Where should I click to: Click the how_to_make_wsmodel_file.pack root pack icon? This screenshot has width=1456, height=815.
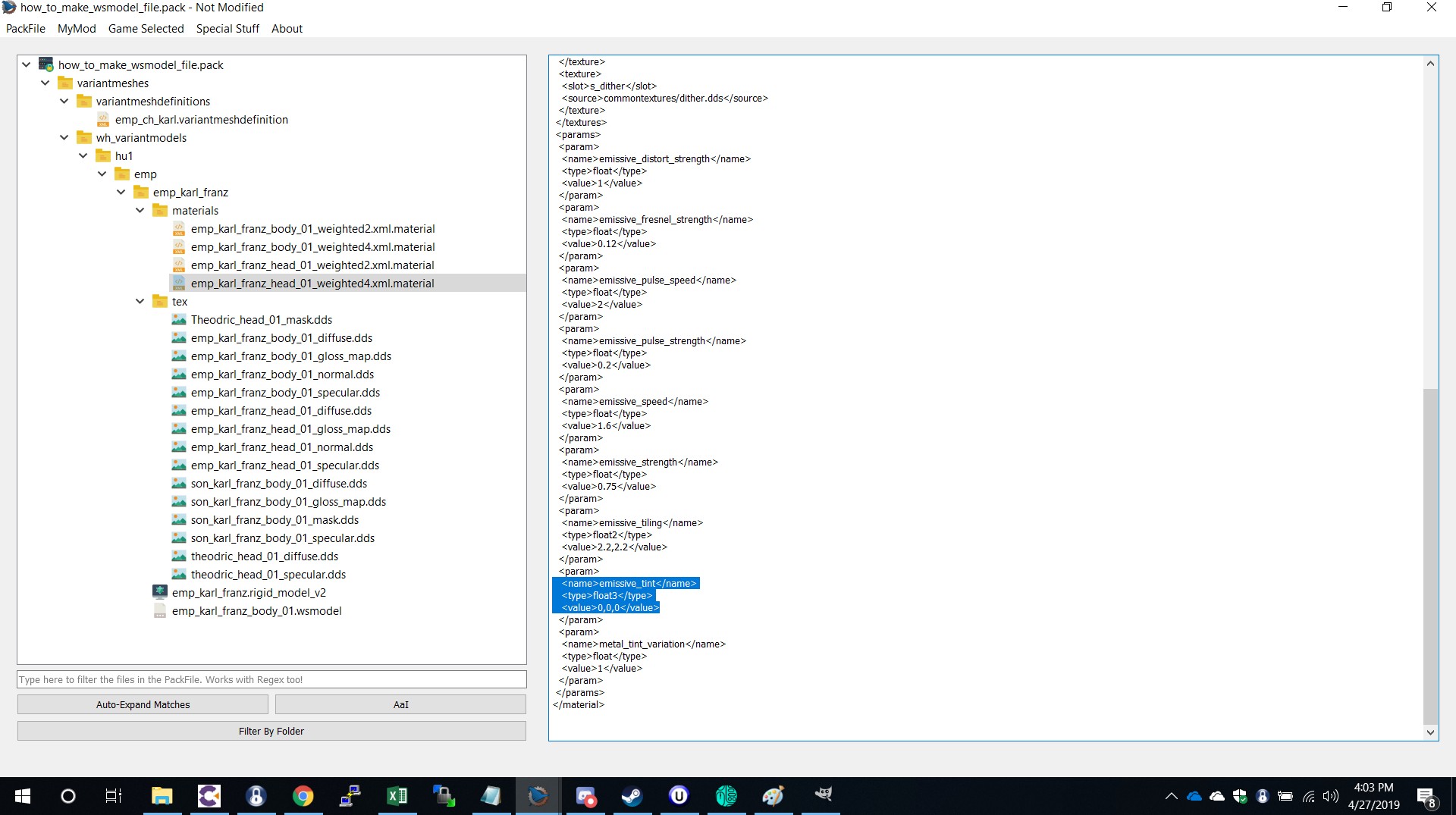[x=46, y=64]
